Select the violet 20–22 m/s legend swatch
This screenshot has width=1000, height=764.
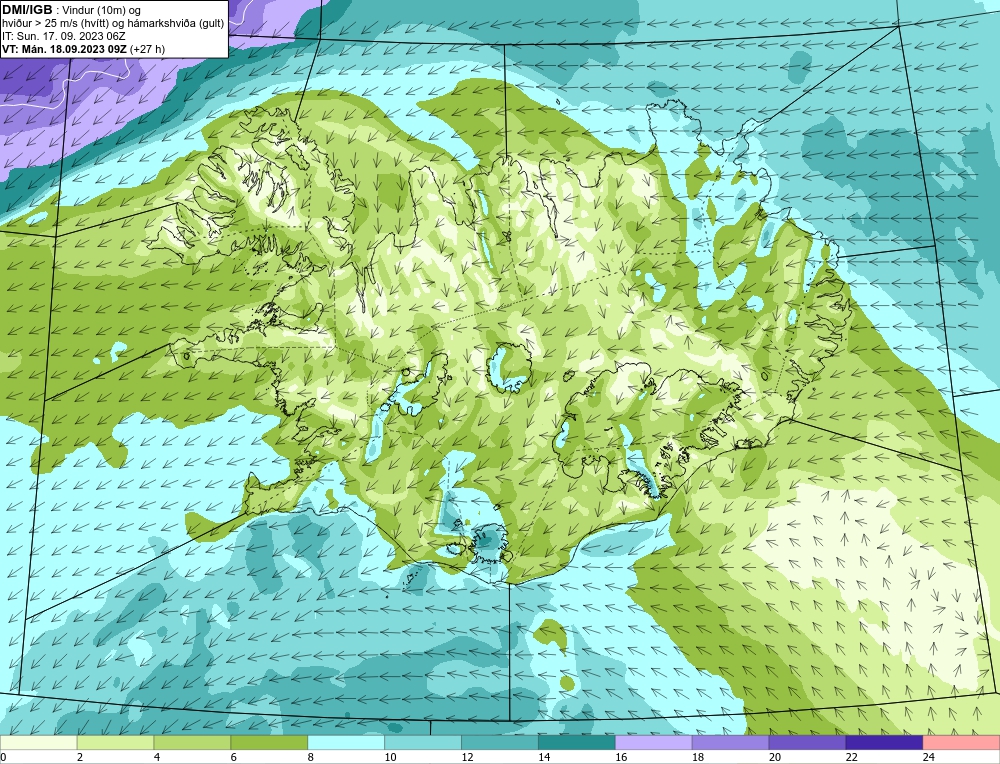[807, 743]
